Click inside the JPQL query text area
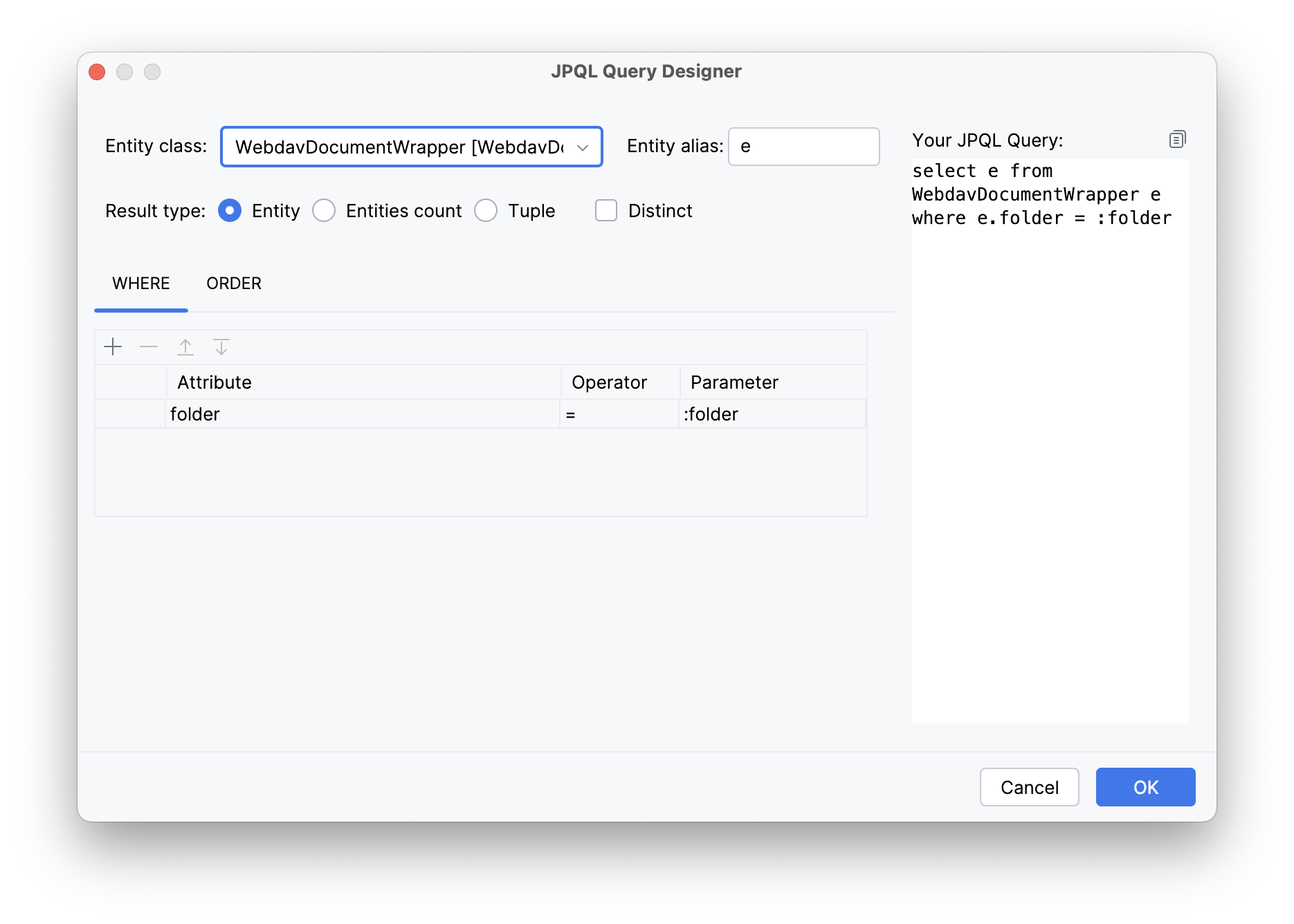 point(1048,415)
